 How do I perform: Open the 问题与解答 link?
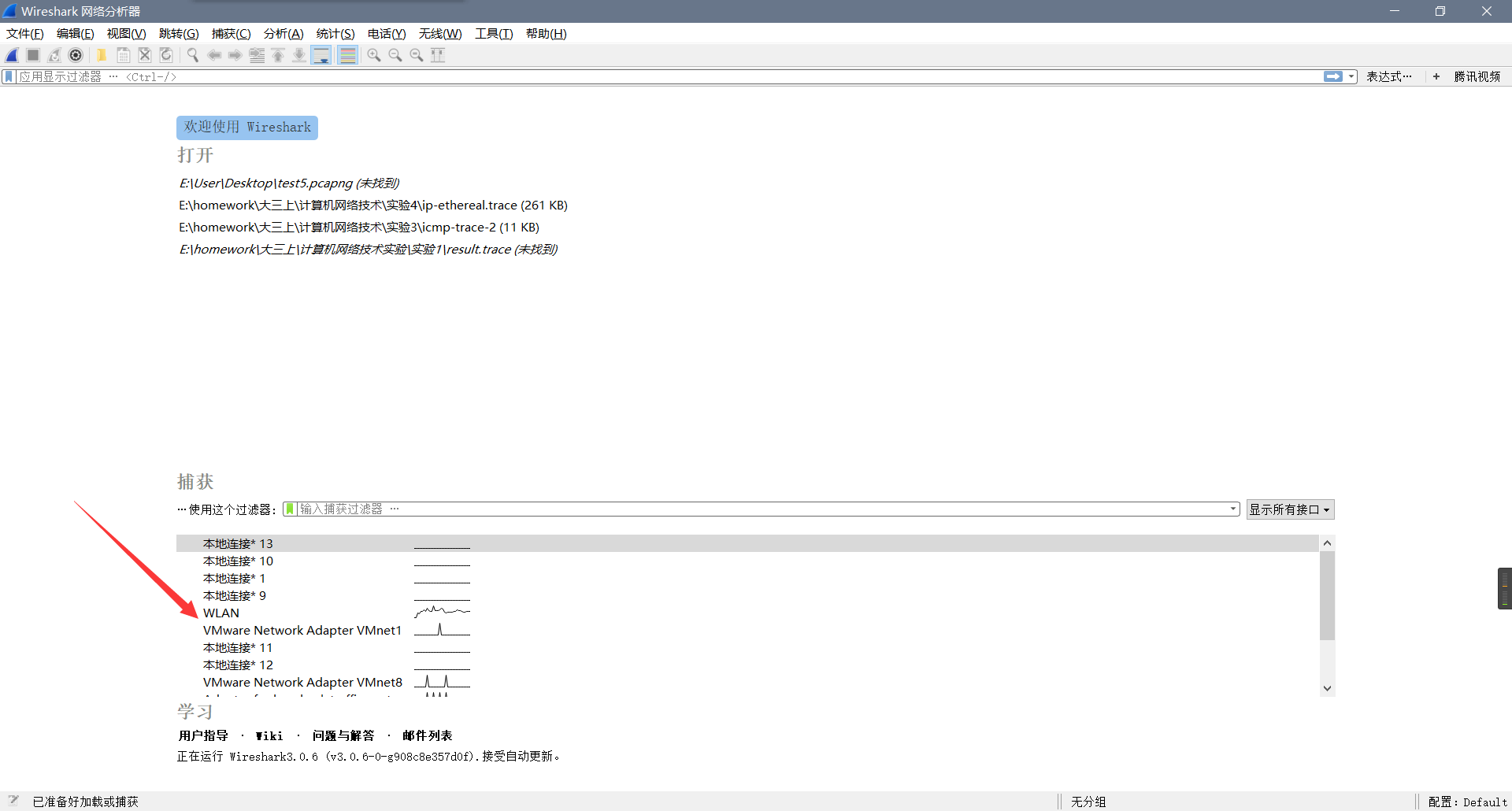[343, 735]
